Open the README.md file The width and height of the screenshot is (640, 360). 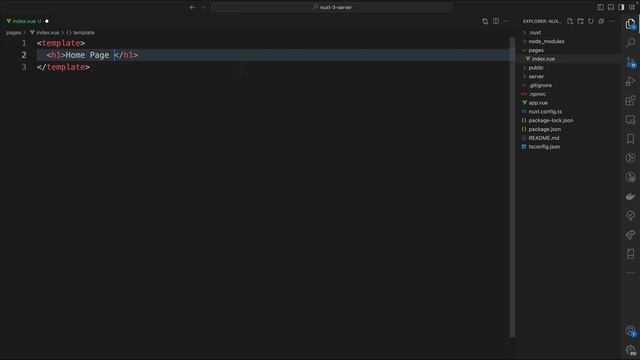[544, 138]
